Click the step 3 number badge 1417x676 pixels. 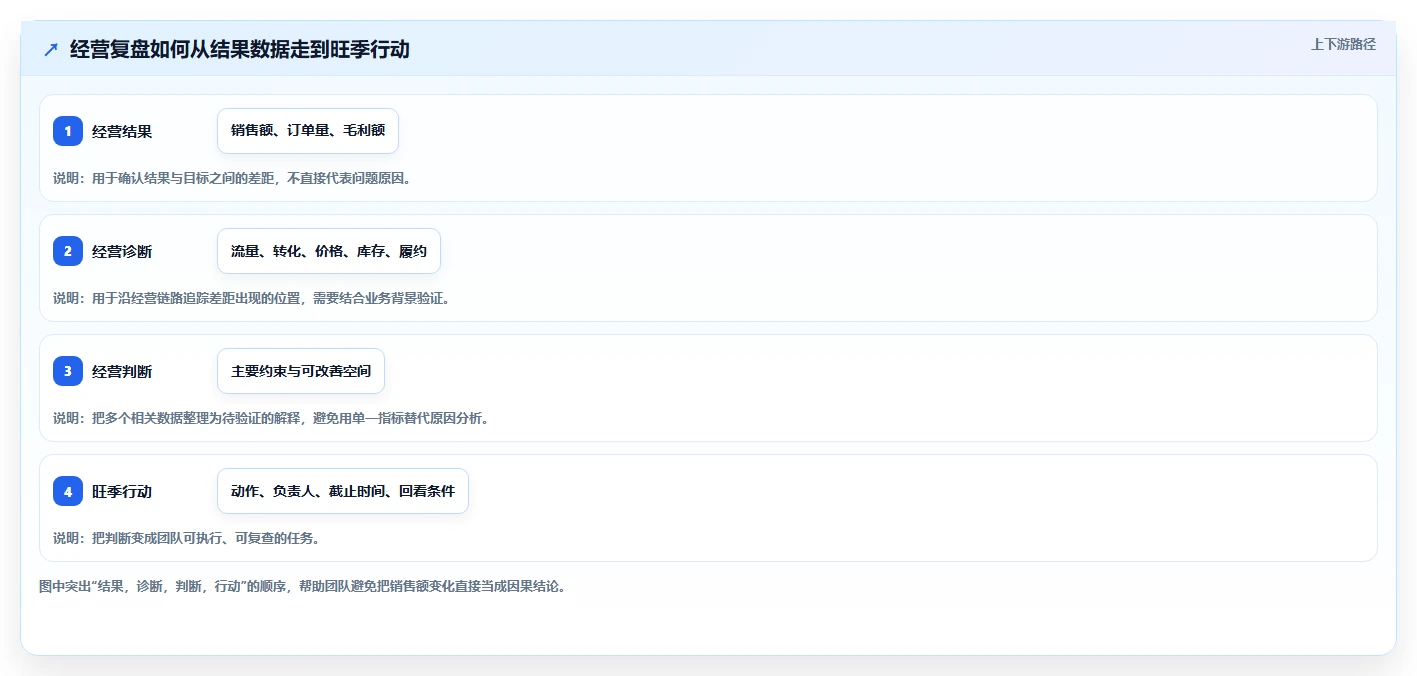68,371
